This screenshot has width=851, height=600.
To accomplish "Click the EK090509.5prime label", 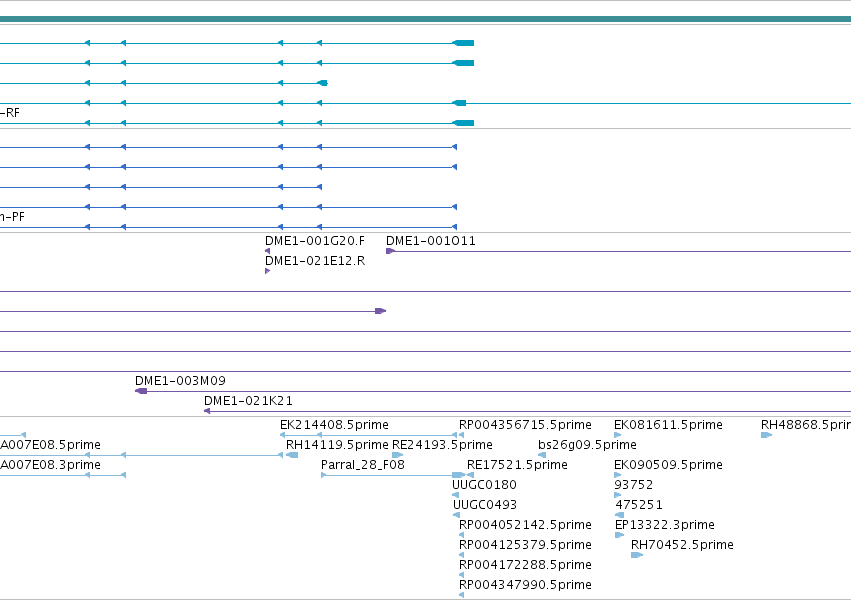I will coord(668,465).
